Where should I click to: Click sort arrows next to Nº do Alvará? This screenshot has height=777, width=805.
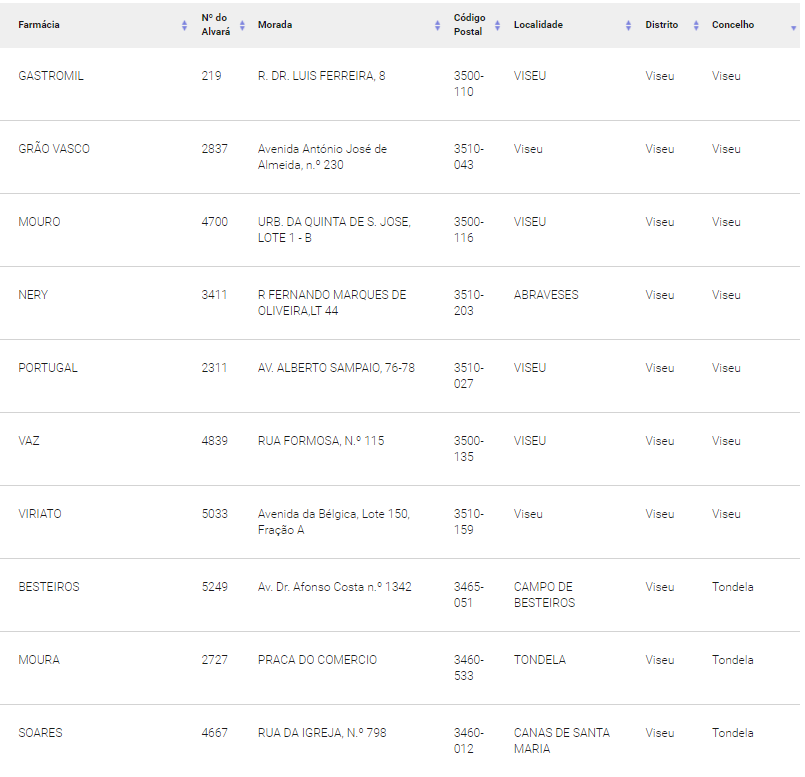(x=242, y=25)
